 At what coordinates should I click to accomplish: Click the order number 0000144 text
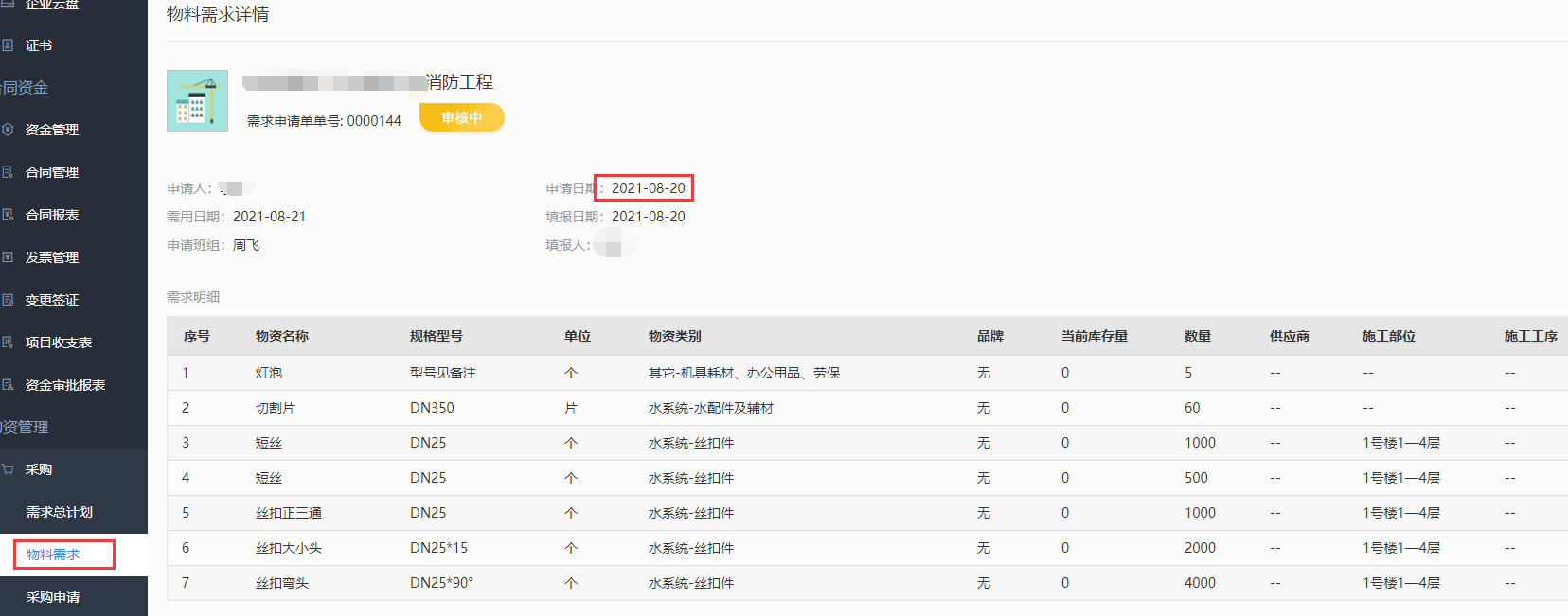pos(374,121)
